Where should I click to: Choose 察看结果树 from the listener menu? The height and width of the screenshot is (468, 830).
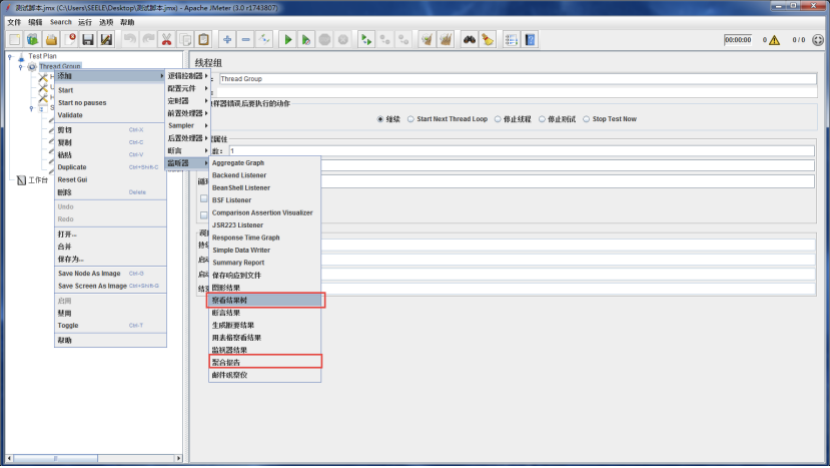[x=265, y=300]
